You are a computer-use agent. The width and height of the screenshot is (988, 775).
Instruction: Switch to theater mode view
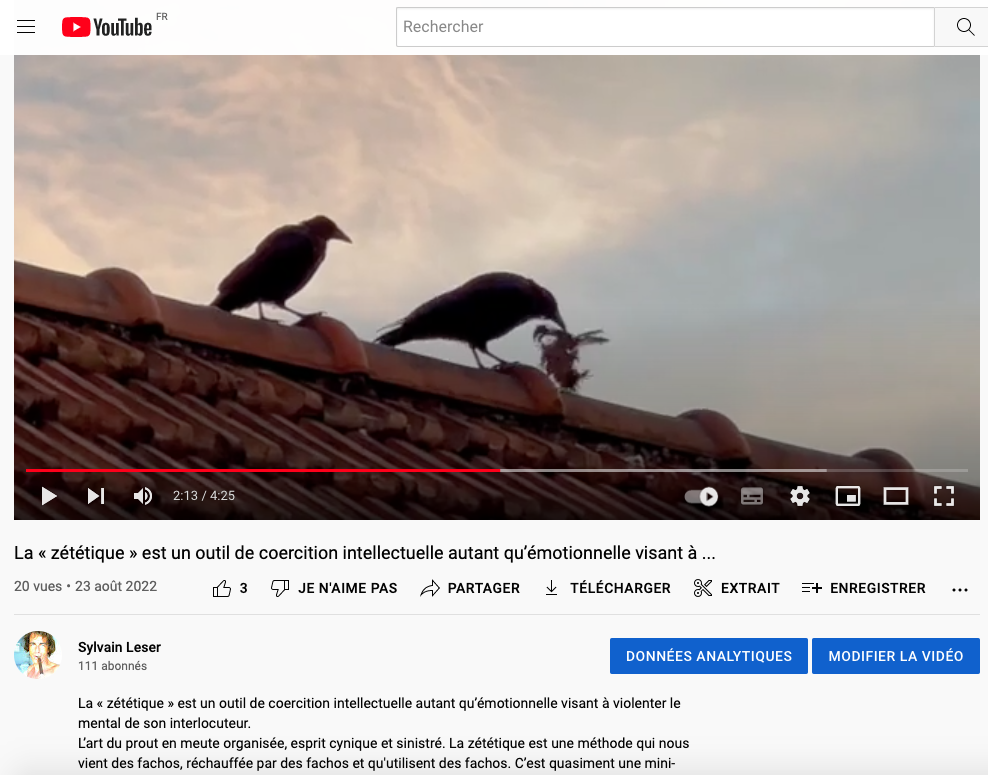pos(896,496)
